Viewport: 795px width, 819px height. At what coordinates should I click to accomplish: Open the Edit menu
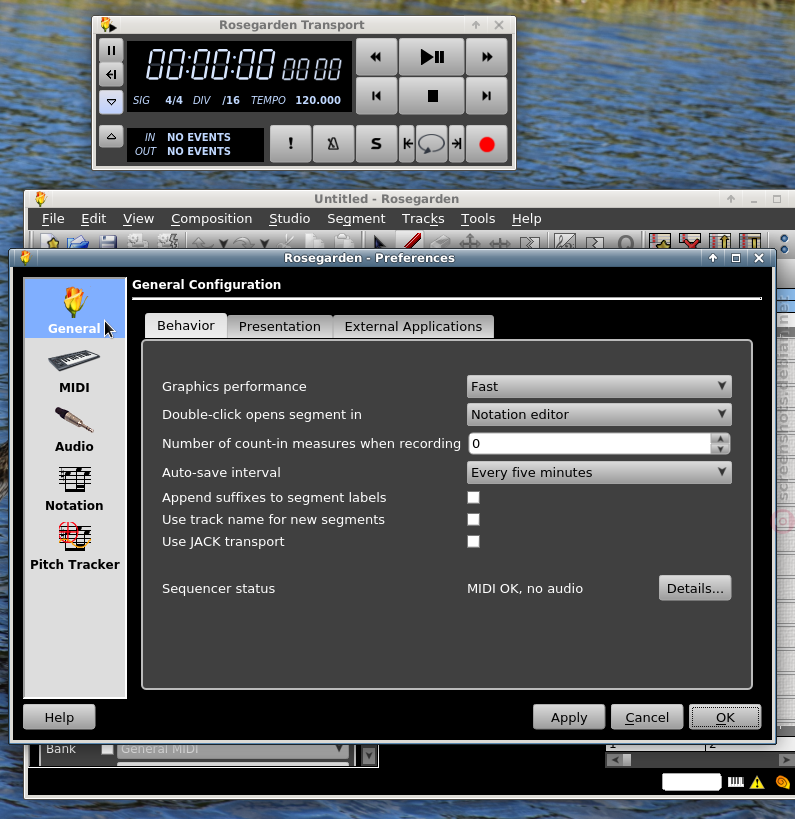93,218
